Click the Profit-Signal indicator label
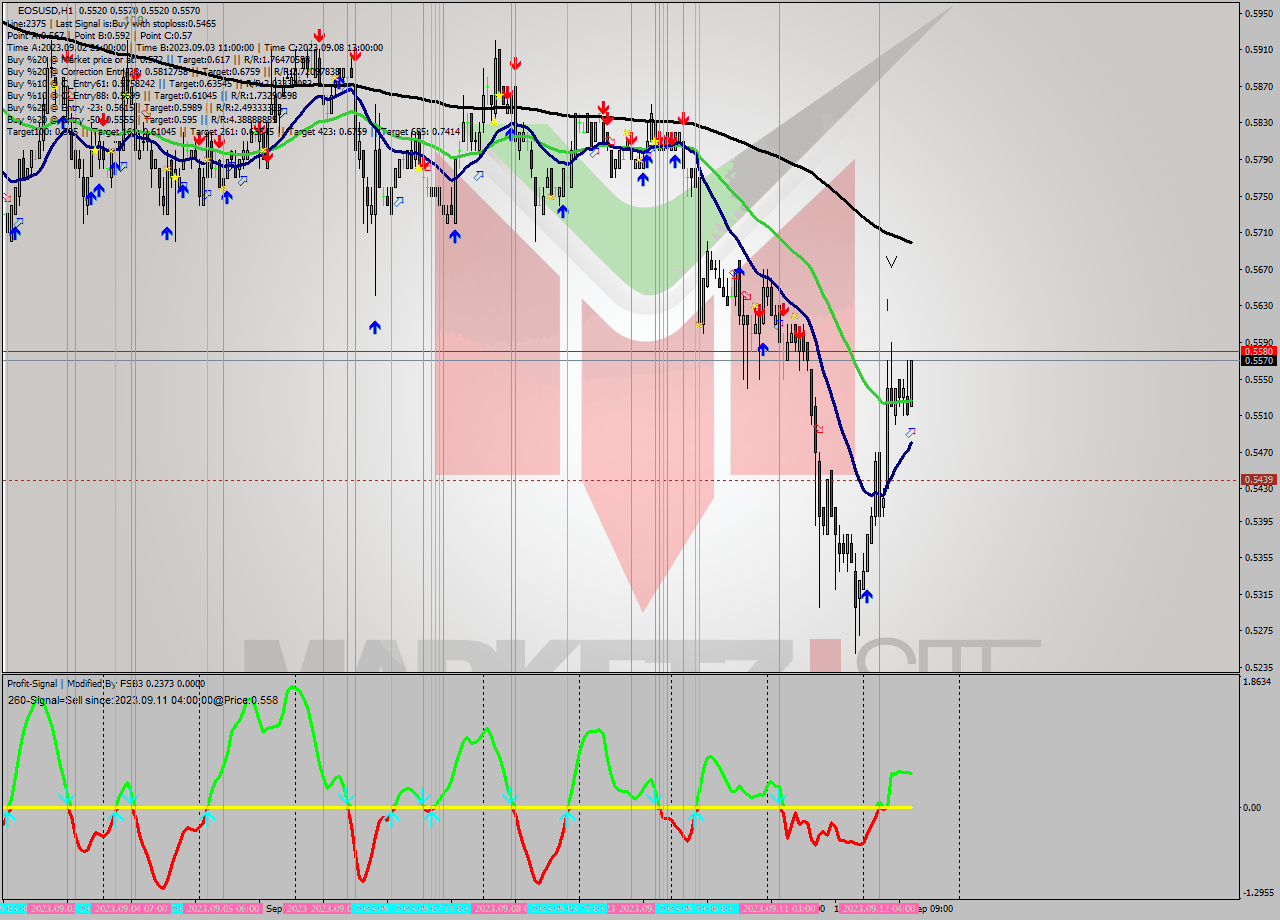Screen dimensions: 1280x920 pos(106,683)
